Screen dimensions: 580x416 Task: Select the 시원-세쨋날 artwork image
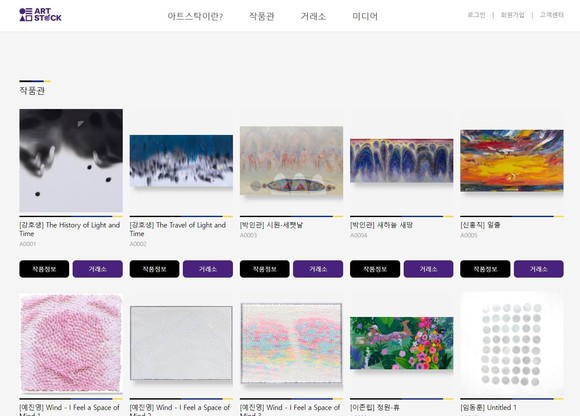coord(291,160)
